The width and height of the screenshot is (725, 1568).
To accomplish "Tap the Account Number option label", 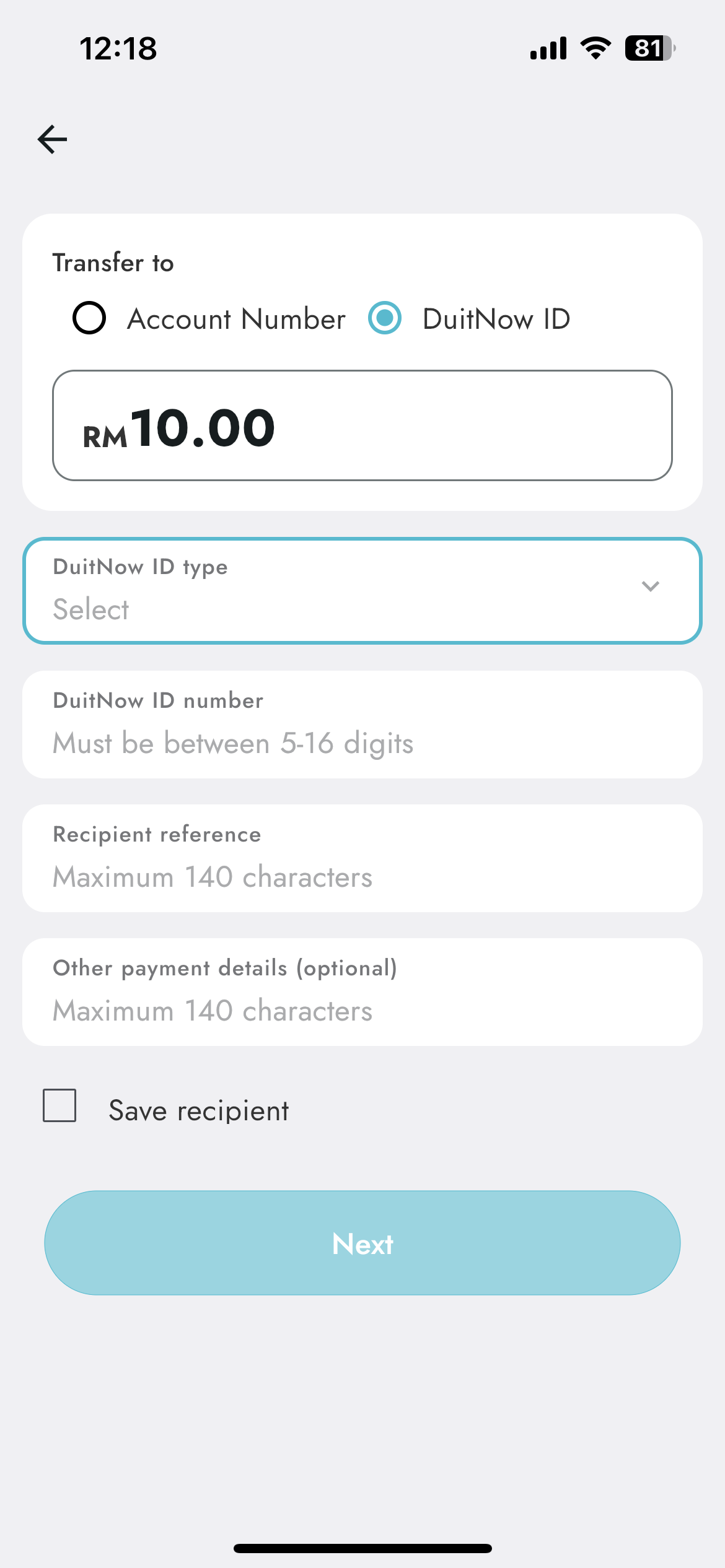I will tap(236, 320).
